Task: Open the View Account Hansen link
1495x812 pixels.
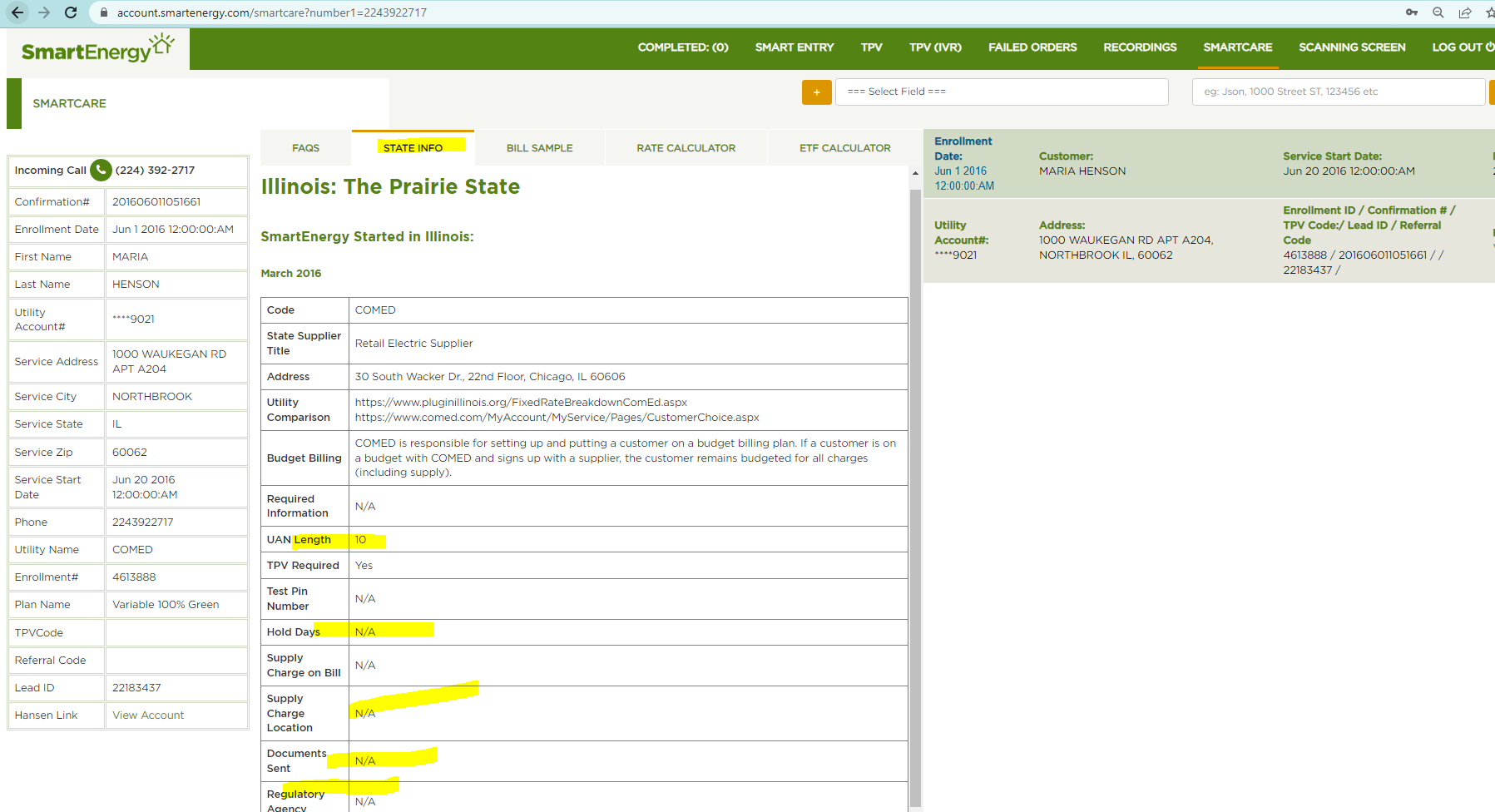Action: (x=148, y=715)
